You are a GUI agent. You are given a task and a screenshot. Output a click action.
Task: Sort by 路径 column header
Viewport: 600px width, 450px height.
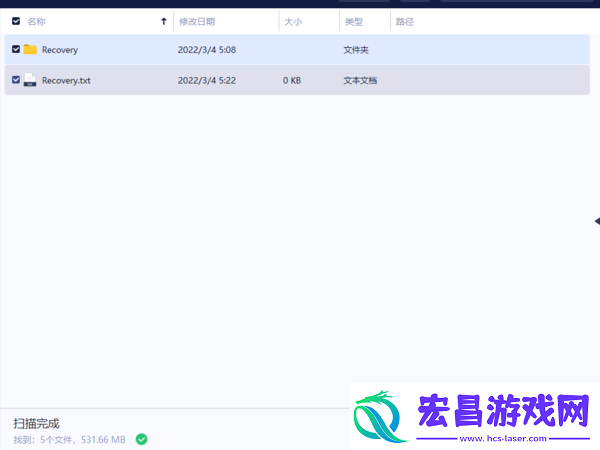tap(405, 22)
